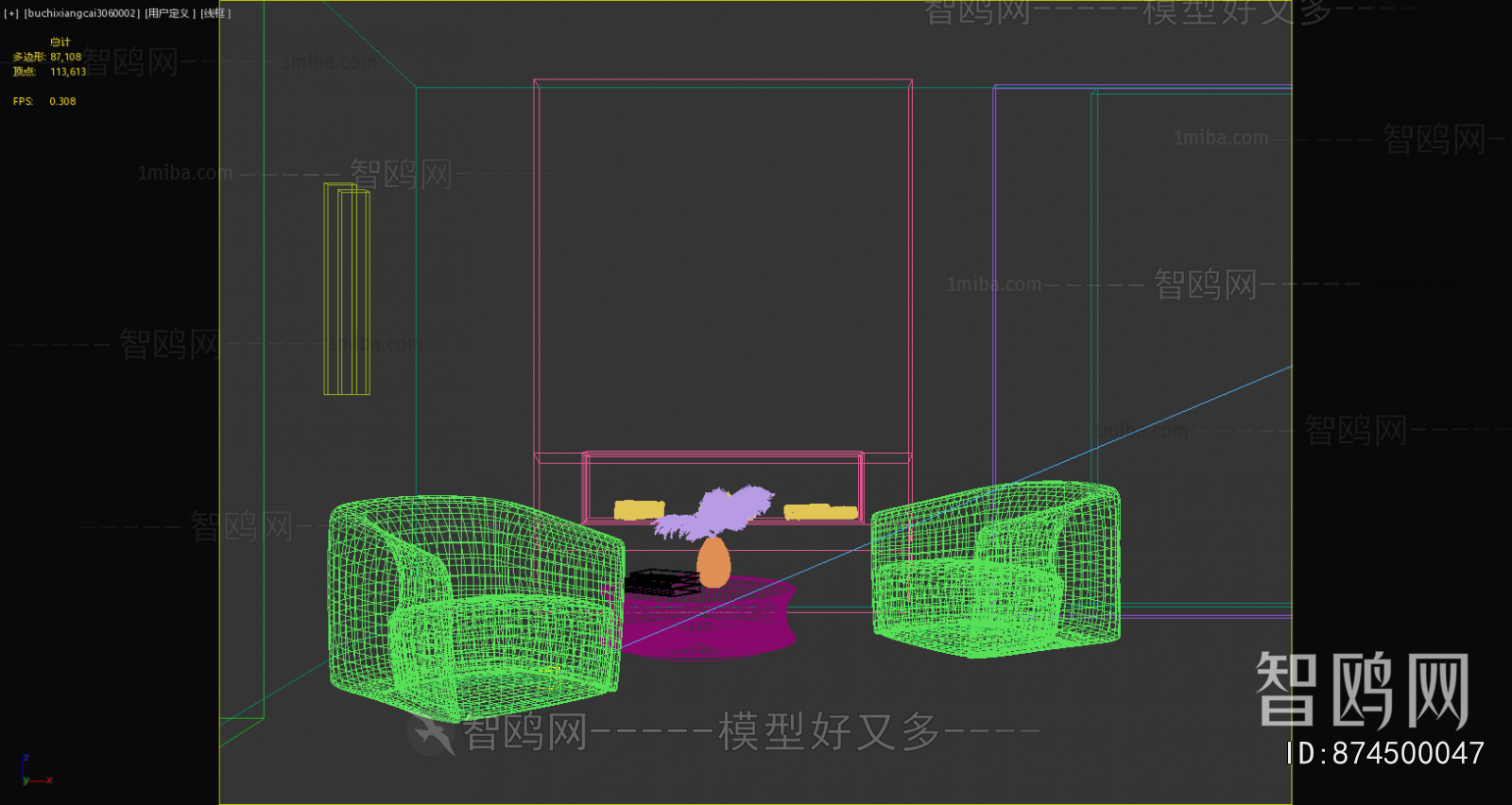Open the [buchixiangcai3060002] camera view menu

point(82,13)
